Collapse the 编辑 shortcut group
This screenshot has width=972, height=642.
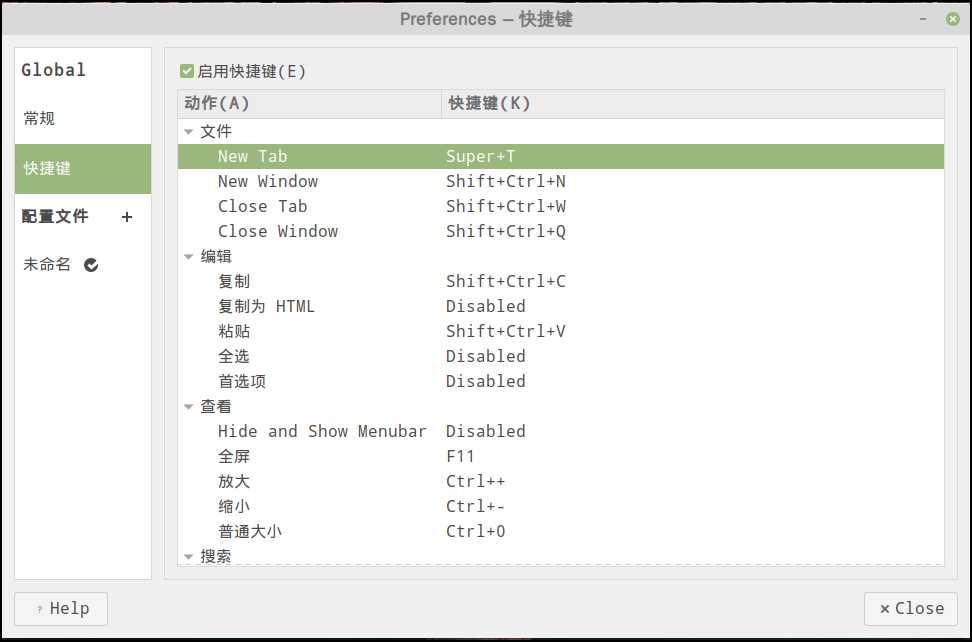click(x=188, y=257)
